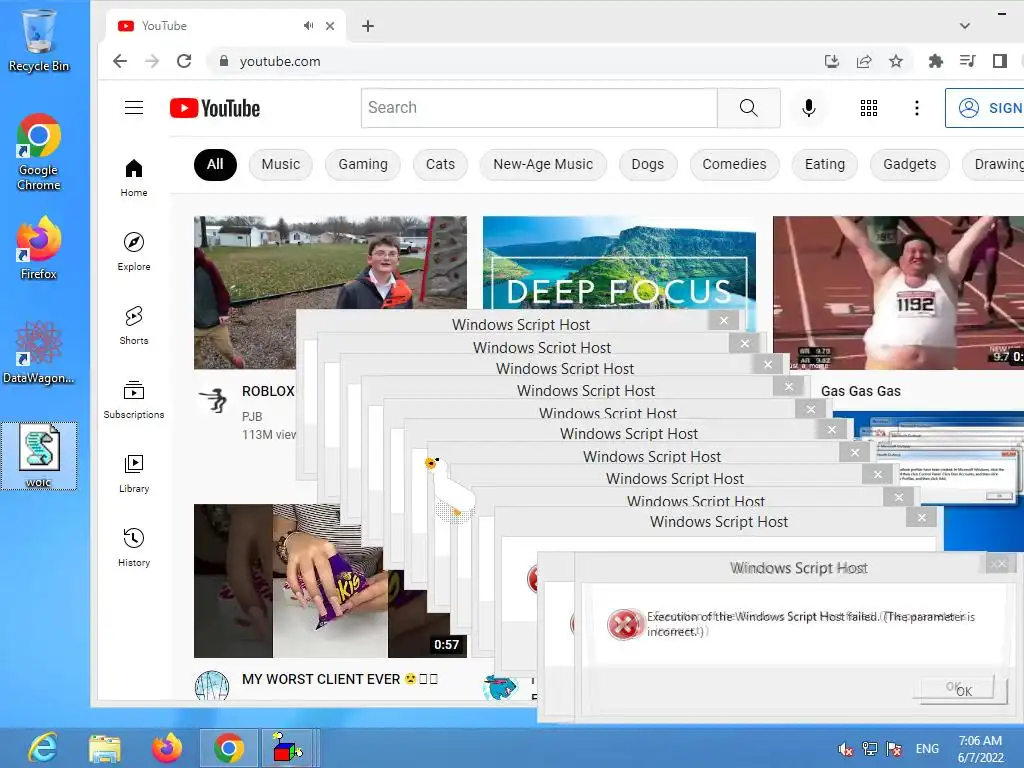Share this page using the share icon
1024x768 pixels.
864,61
